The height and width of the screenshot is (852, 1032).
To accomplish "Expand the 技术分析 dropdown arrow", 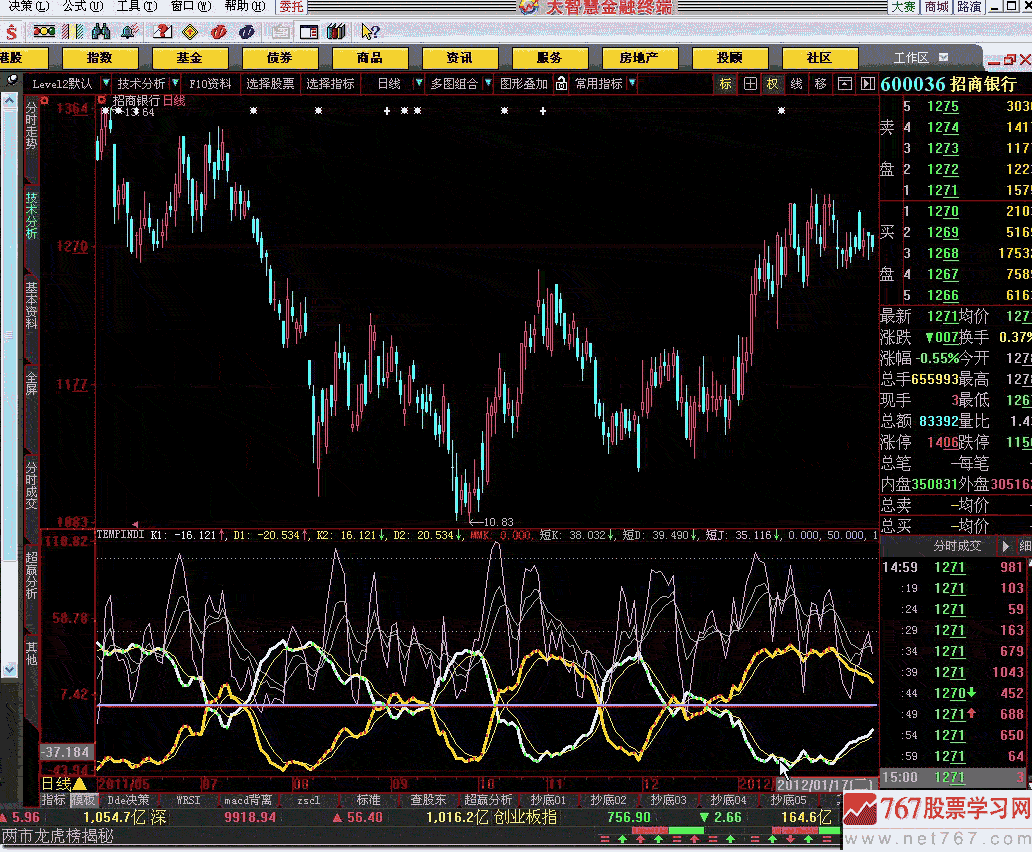I will (x=175, y=83).
